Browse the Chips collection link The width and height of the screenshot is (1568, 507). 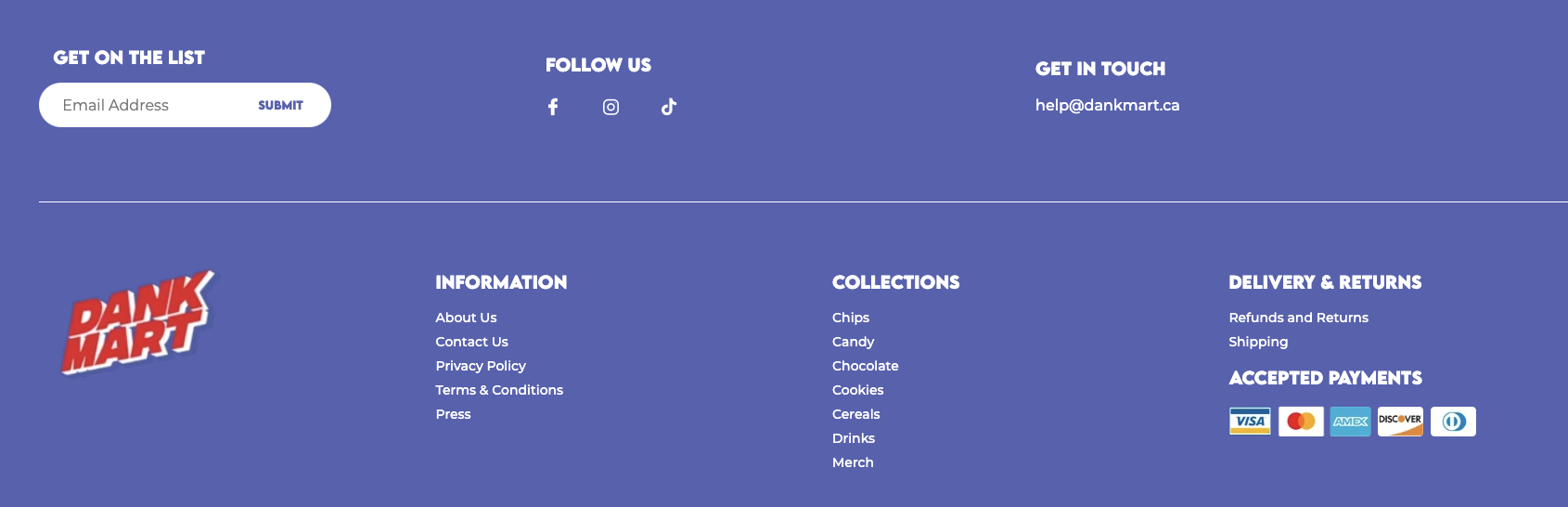[x=851, y=318]
